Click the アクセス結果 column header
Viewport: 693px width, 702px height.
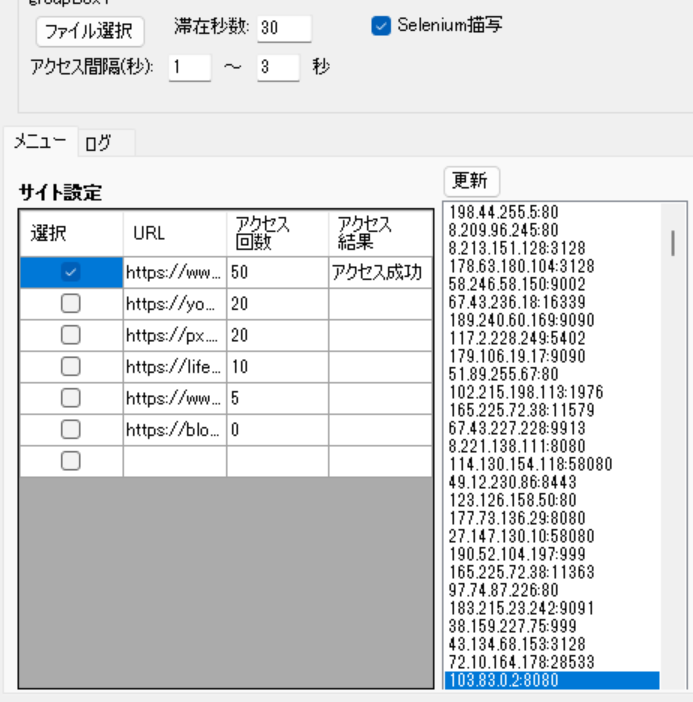381,233
